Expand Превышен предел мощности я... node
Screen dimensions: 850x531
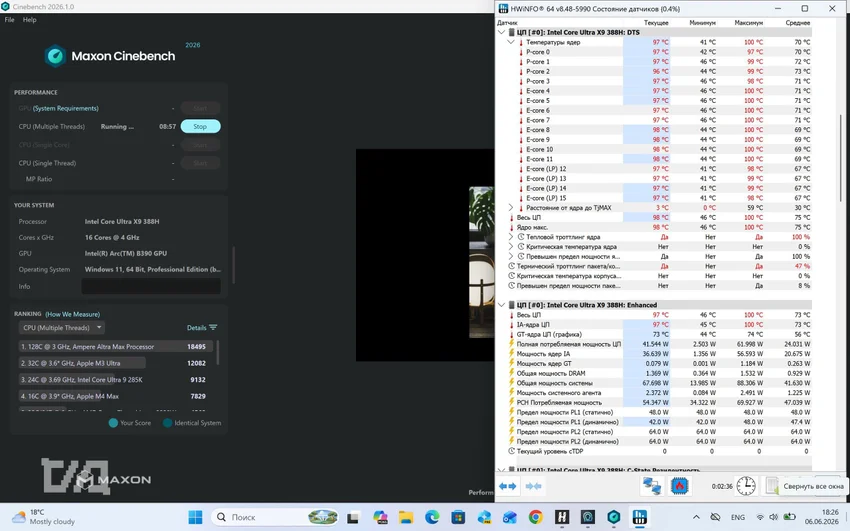click(x=511, y=256)
